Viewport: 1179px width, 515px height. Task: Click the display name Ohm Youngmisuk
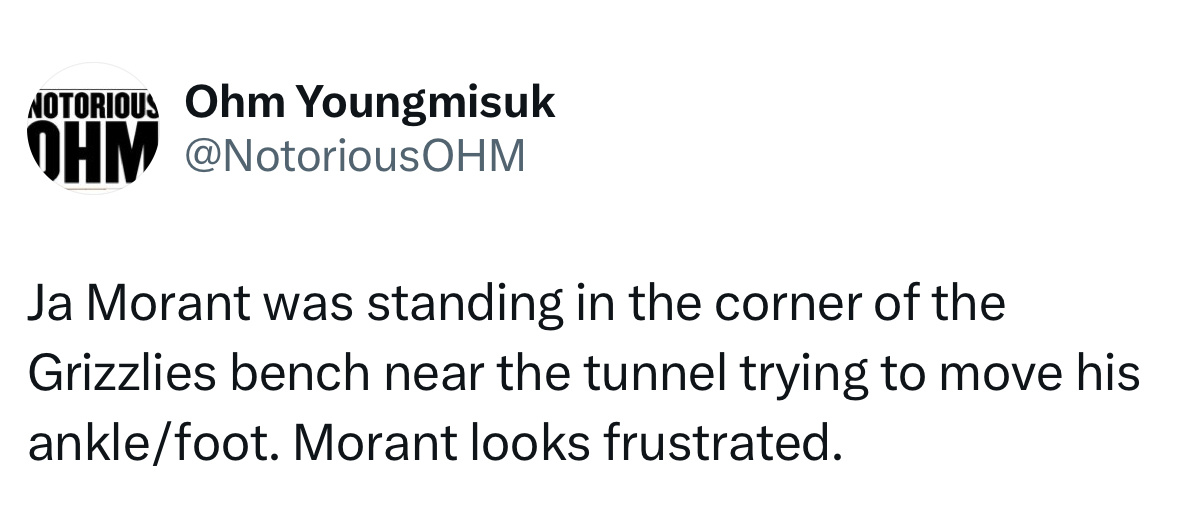370,102
